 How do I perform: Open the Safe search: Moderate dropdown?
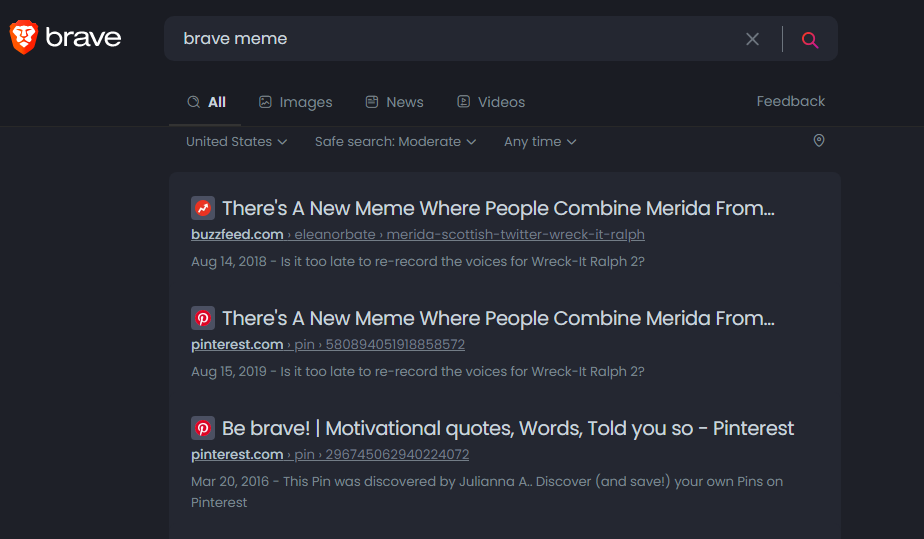pyautogui.click(x=395, y=142)
